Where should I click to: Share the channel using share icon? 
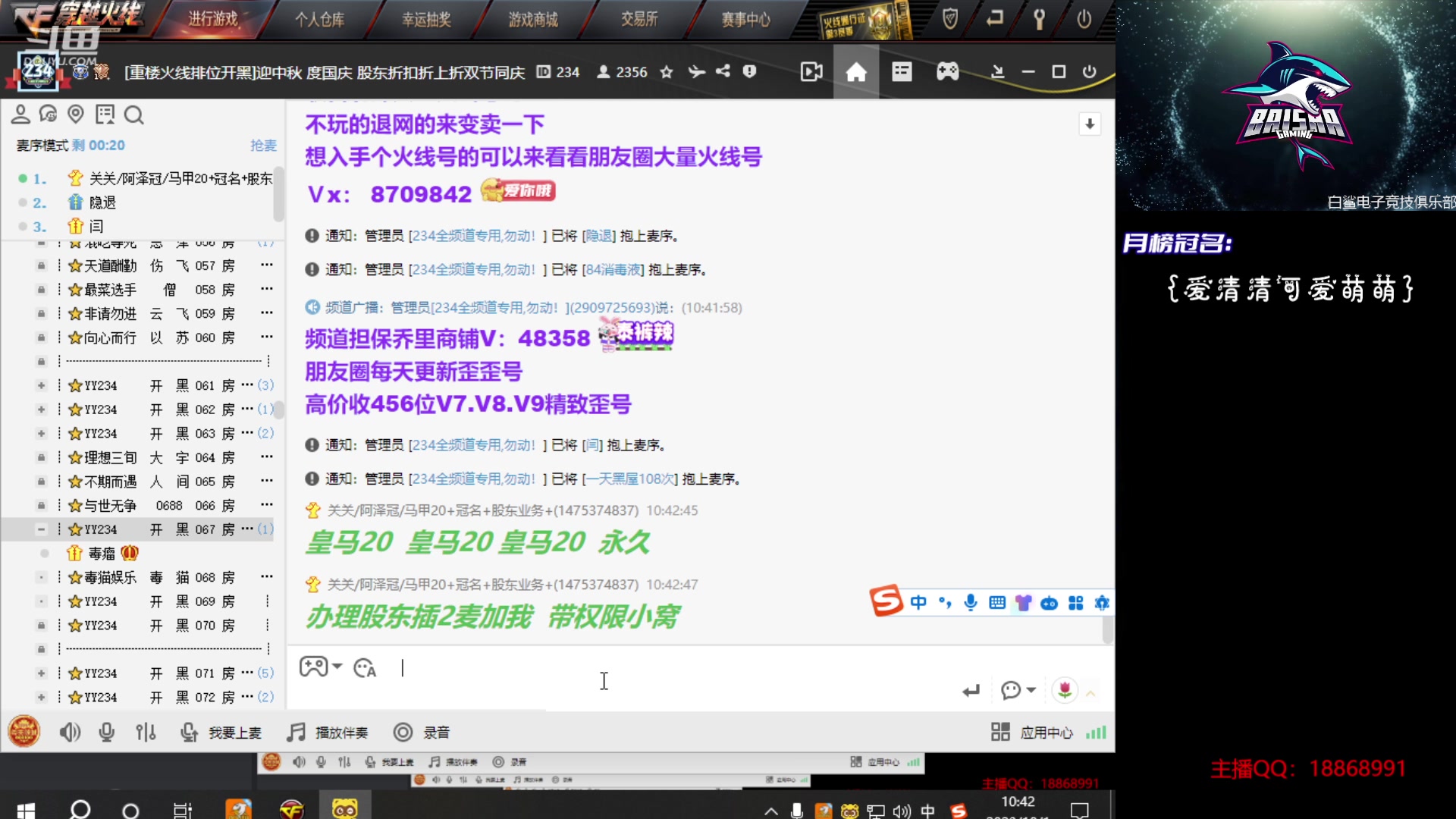point(723,71)
